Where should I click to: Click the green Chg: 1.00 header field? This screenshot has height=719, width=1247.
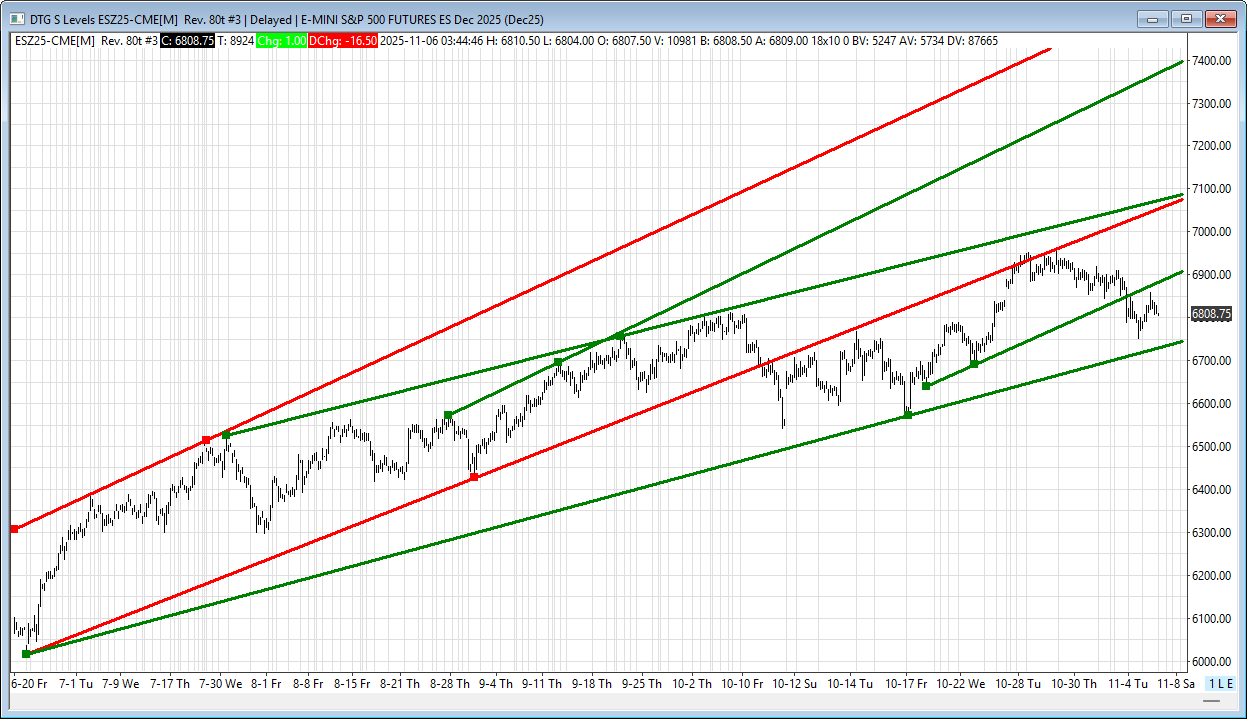tap(281, 41)
